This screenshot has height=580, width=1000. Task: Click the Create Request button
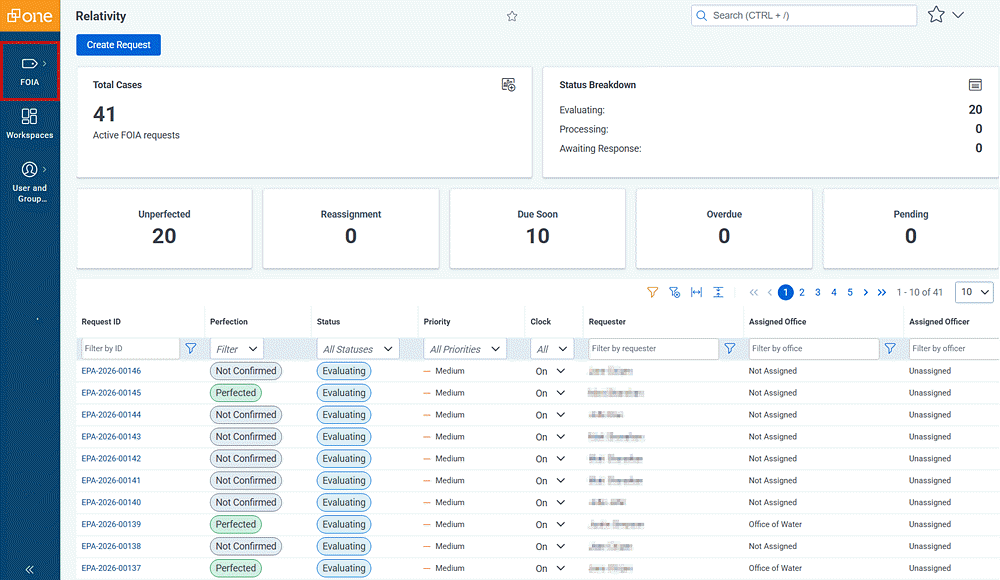[x=118, y=44]
